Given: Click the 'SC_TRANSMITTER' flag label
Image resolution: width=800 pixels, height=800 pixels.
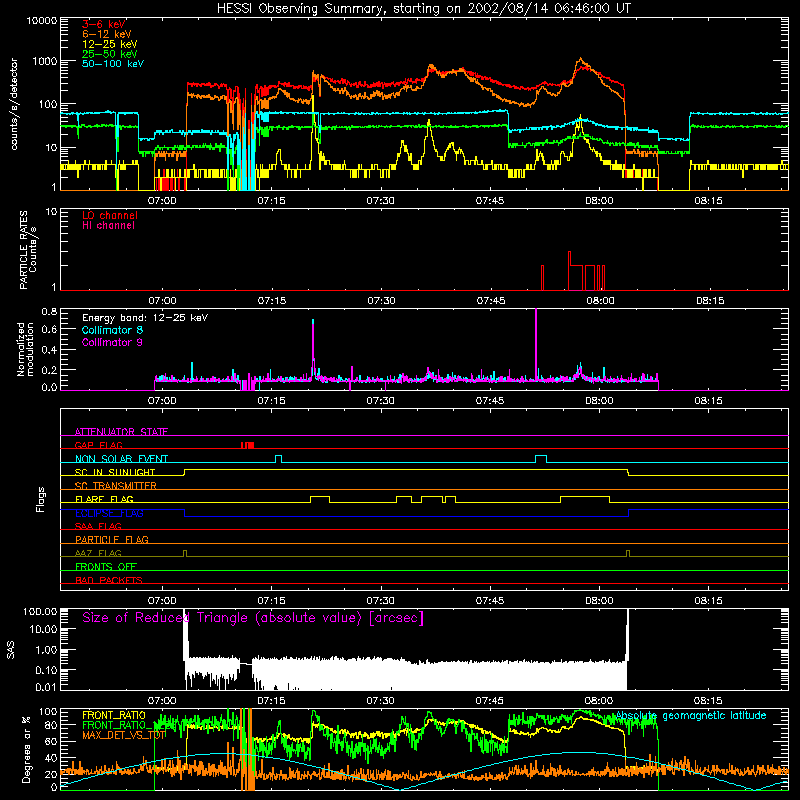Looking at the screenshot, I should pos(116,486).
